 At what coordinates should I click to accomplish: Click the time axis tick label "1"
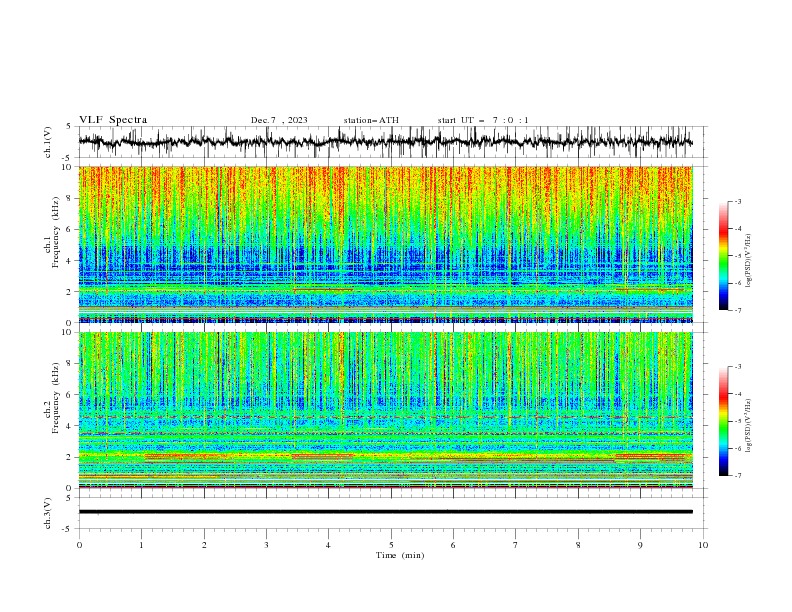tap(141, 545)
